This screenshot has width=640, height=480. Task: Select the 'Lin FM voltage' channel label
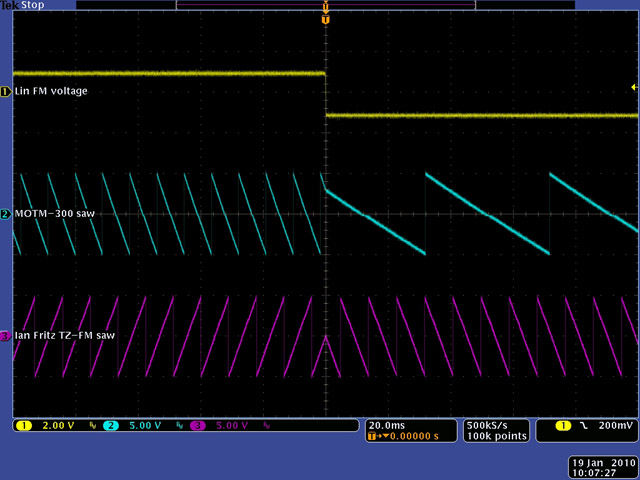tap(51, 91)
